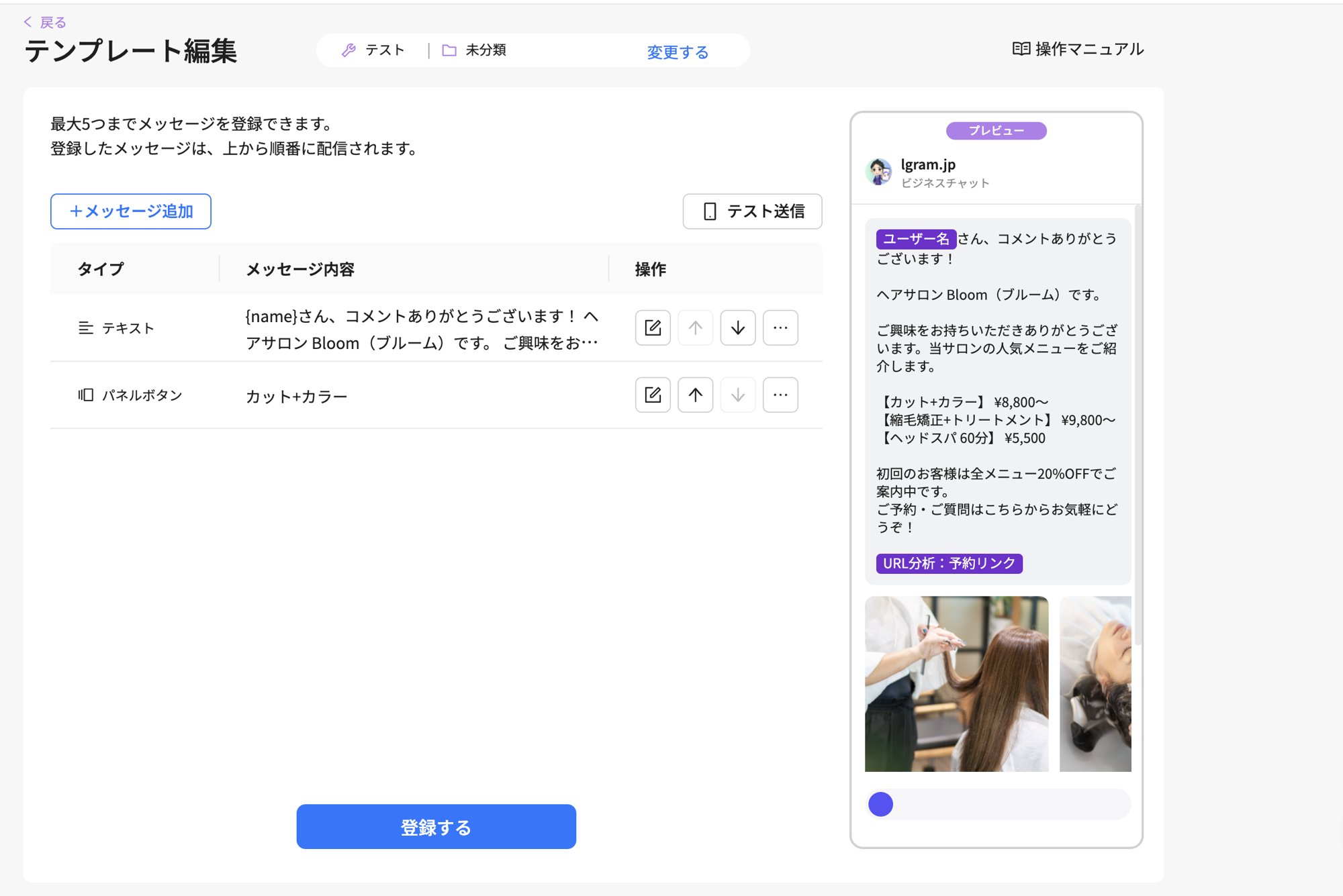The height and width of the screenshot is (896, 1343).
Task: Click 戻る back link
Action: (46, 22)
